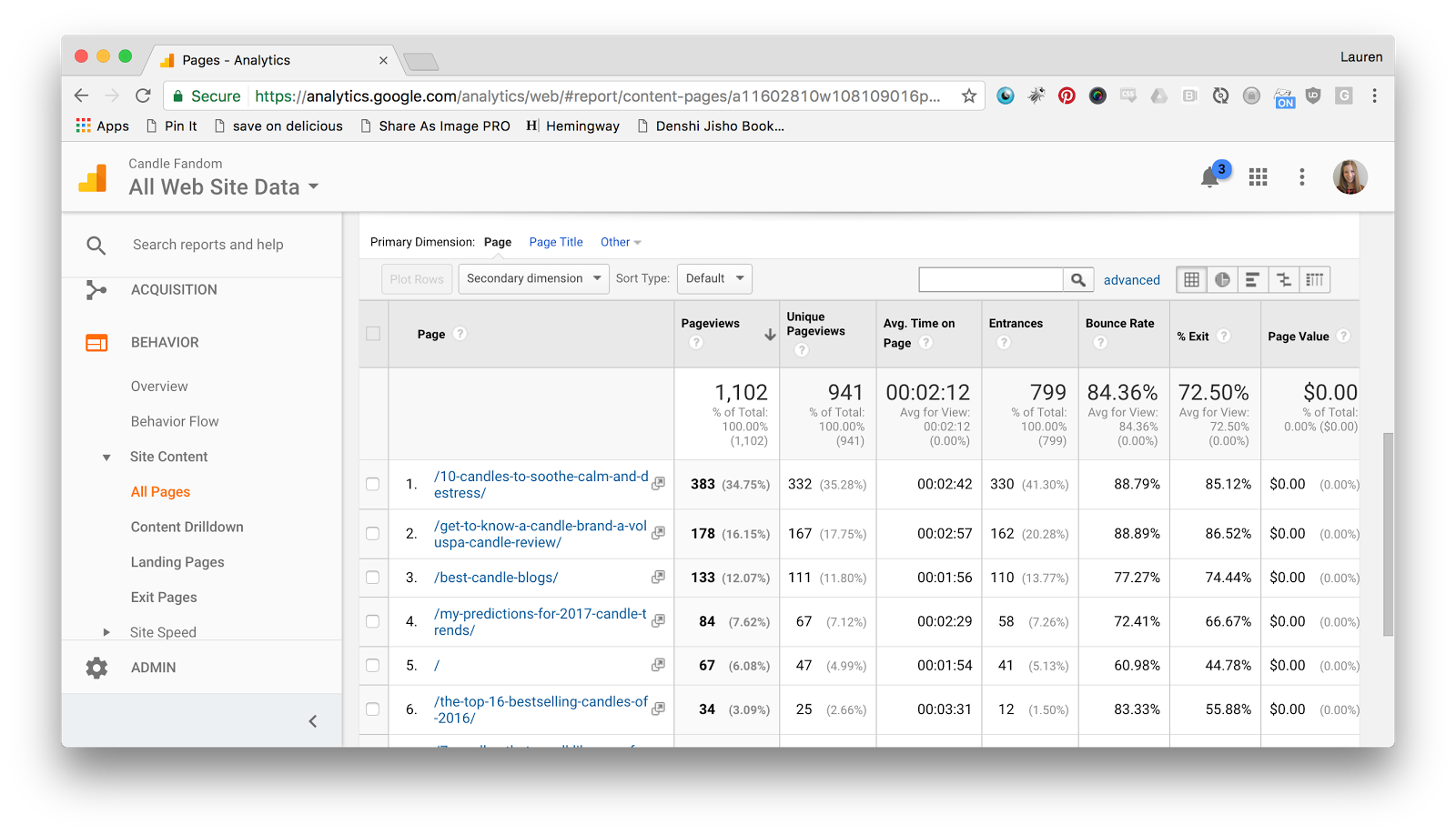Check the box for row 1 page
Viewport: 1456px width, 835px height.
tap(373, 484)
